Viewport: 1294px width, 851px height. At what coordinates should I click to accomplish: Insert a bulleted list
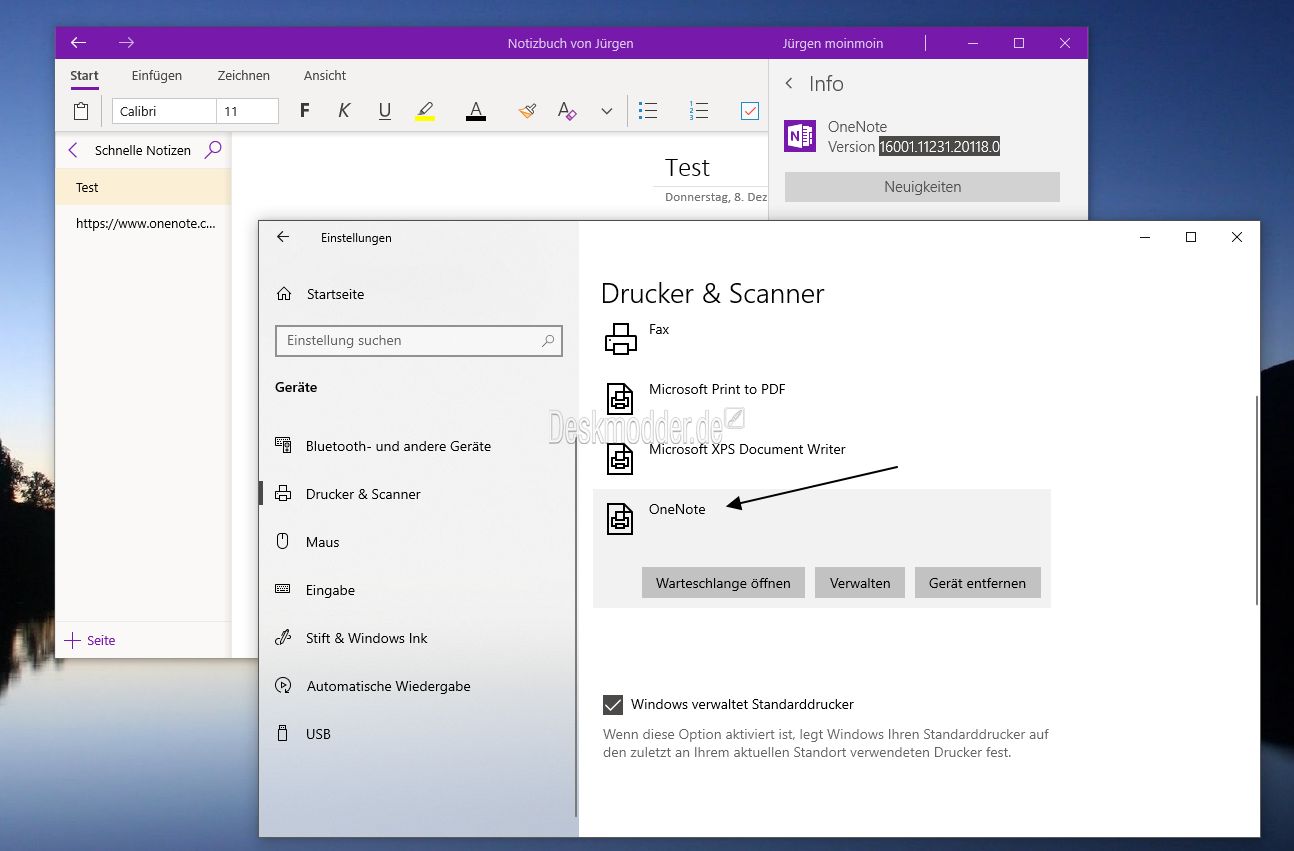coord(648,111)
